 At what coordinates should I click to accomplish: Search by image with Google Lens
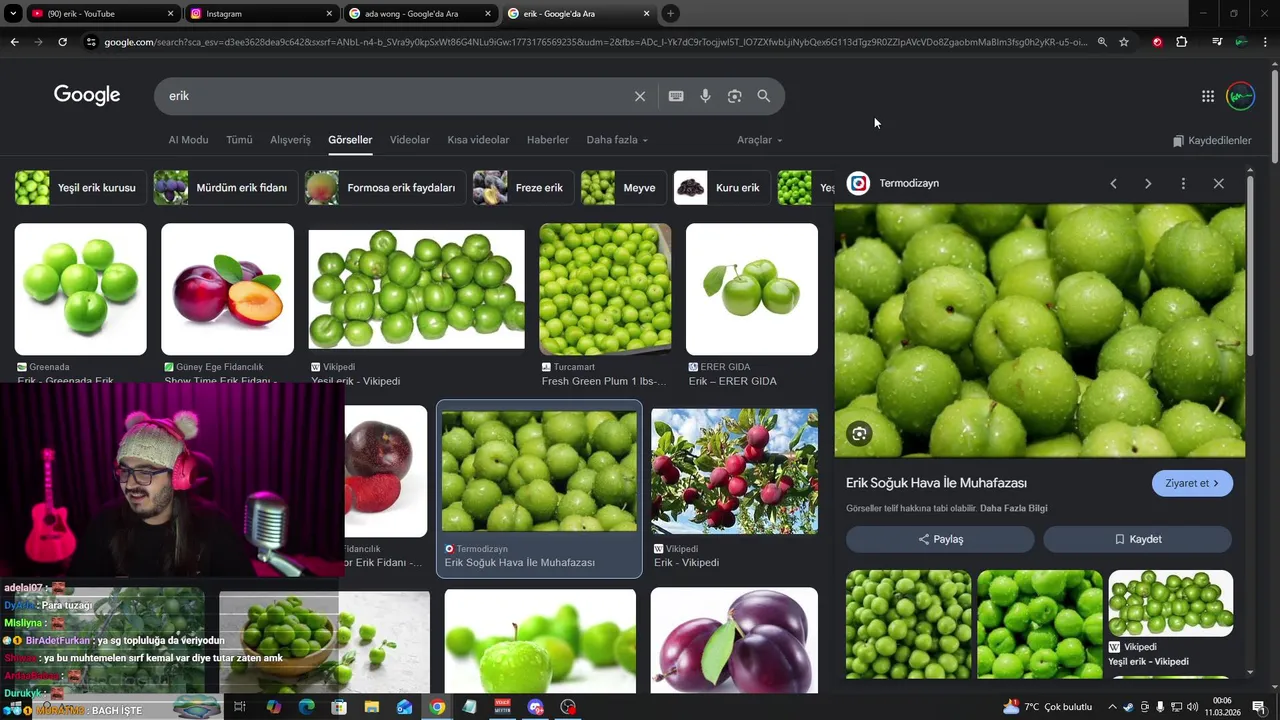(735, 96)
